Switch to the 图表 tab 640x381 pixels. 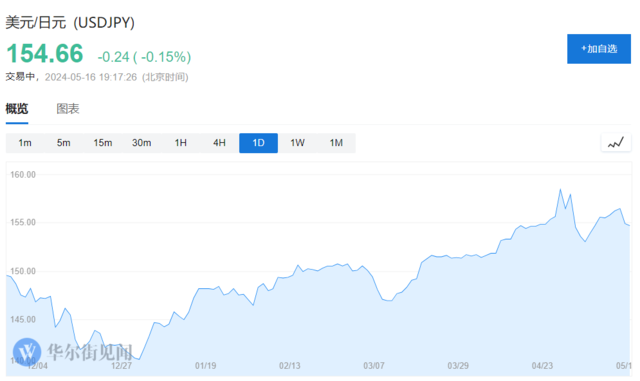click(68, 109)
